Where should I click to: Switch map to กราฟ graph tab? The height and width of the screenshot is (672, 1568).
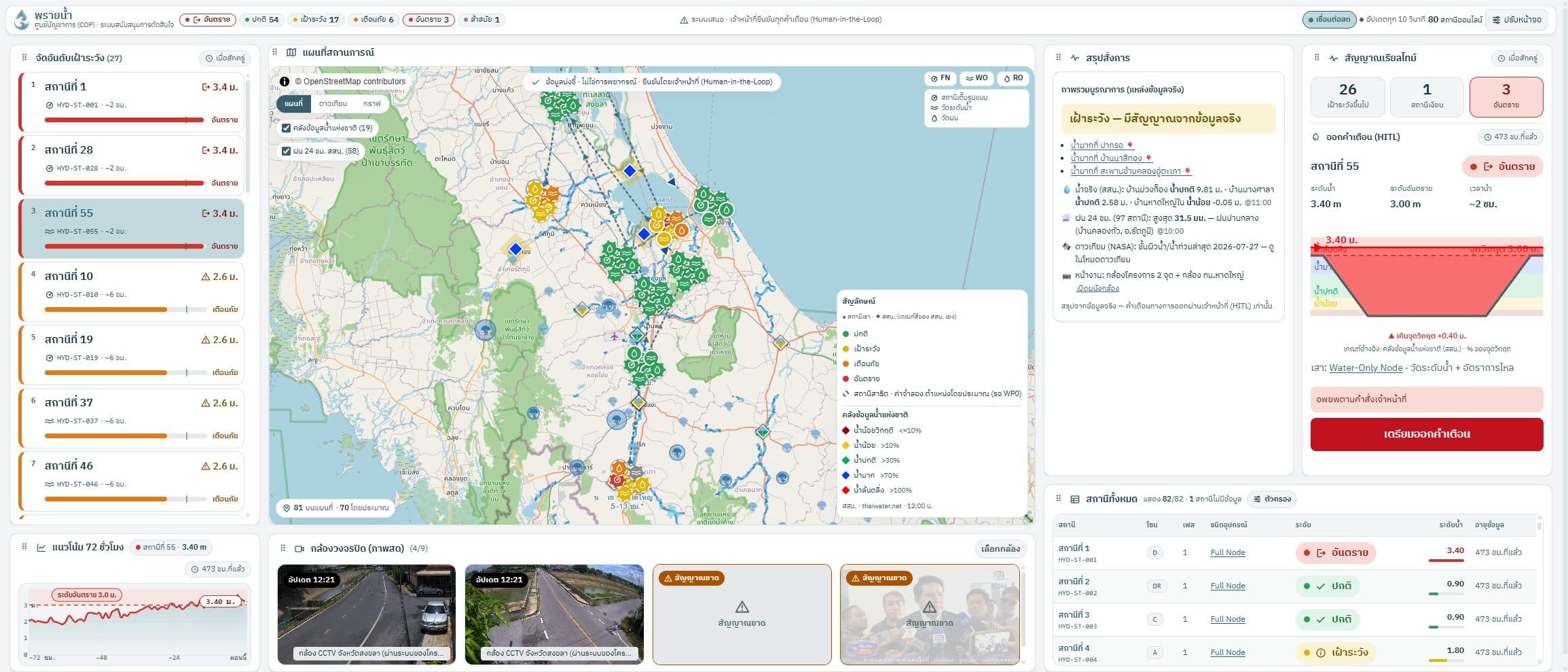[x=371, y=104]
